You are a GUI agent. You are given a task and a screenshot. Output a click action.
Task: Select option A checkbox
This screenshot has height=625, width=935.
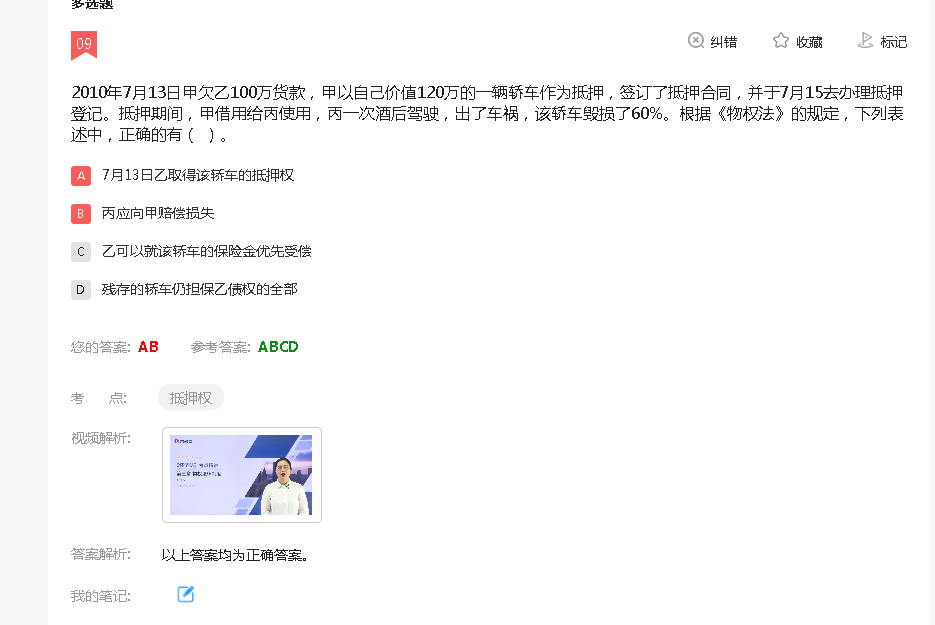[x=81, y=176]
